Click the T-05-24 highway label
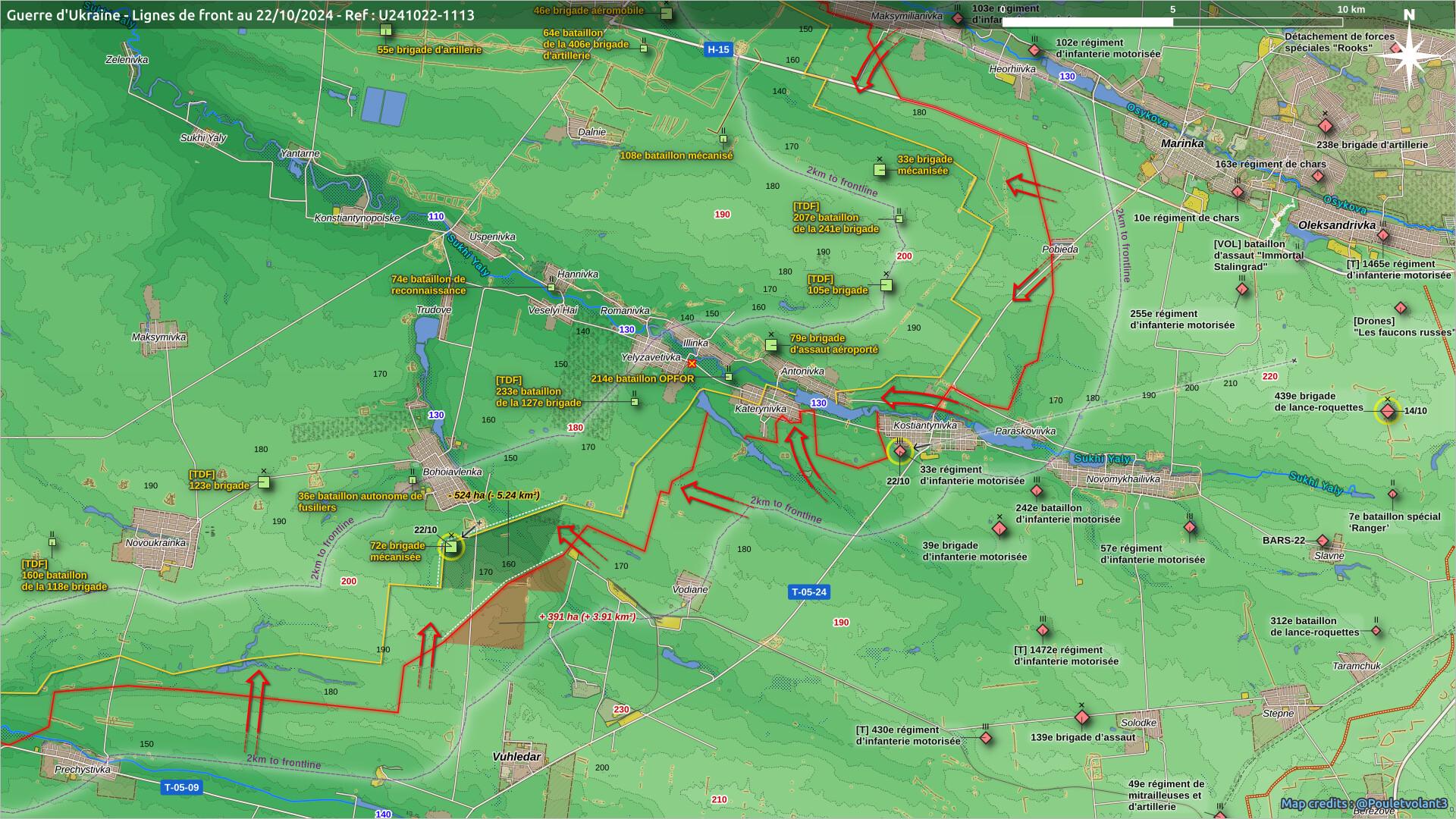This screenshot has height=819, width=1456. click(808, 592)
